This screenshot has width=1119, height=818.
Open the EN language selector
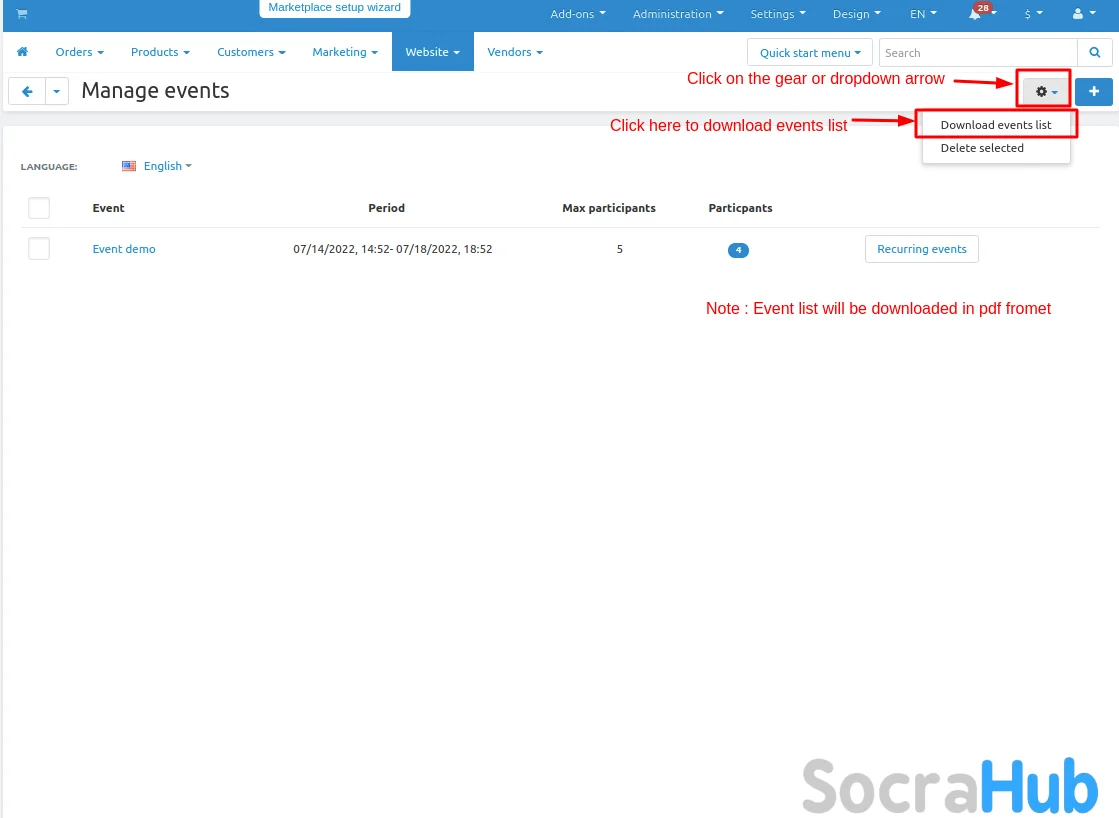pyautogui.click(x=923, y=14)
